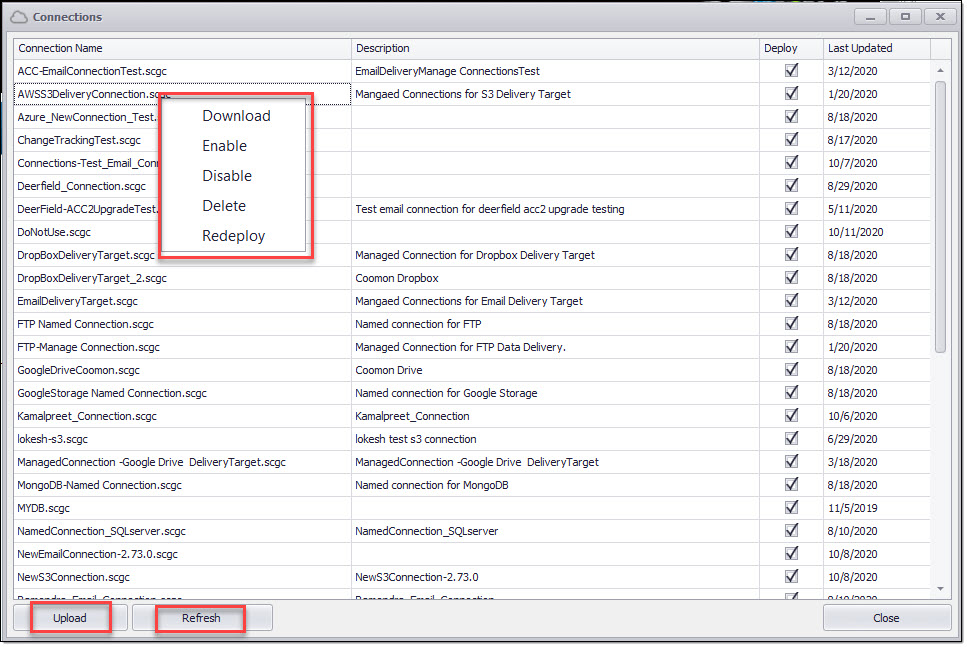Select the lokesh-s3.scgc connection
The height and width of the screenshot is (647, 967).
(53, 439)
